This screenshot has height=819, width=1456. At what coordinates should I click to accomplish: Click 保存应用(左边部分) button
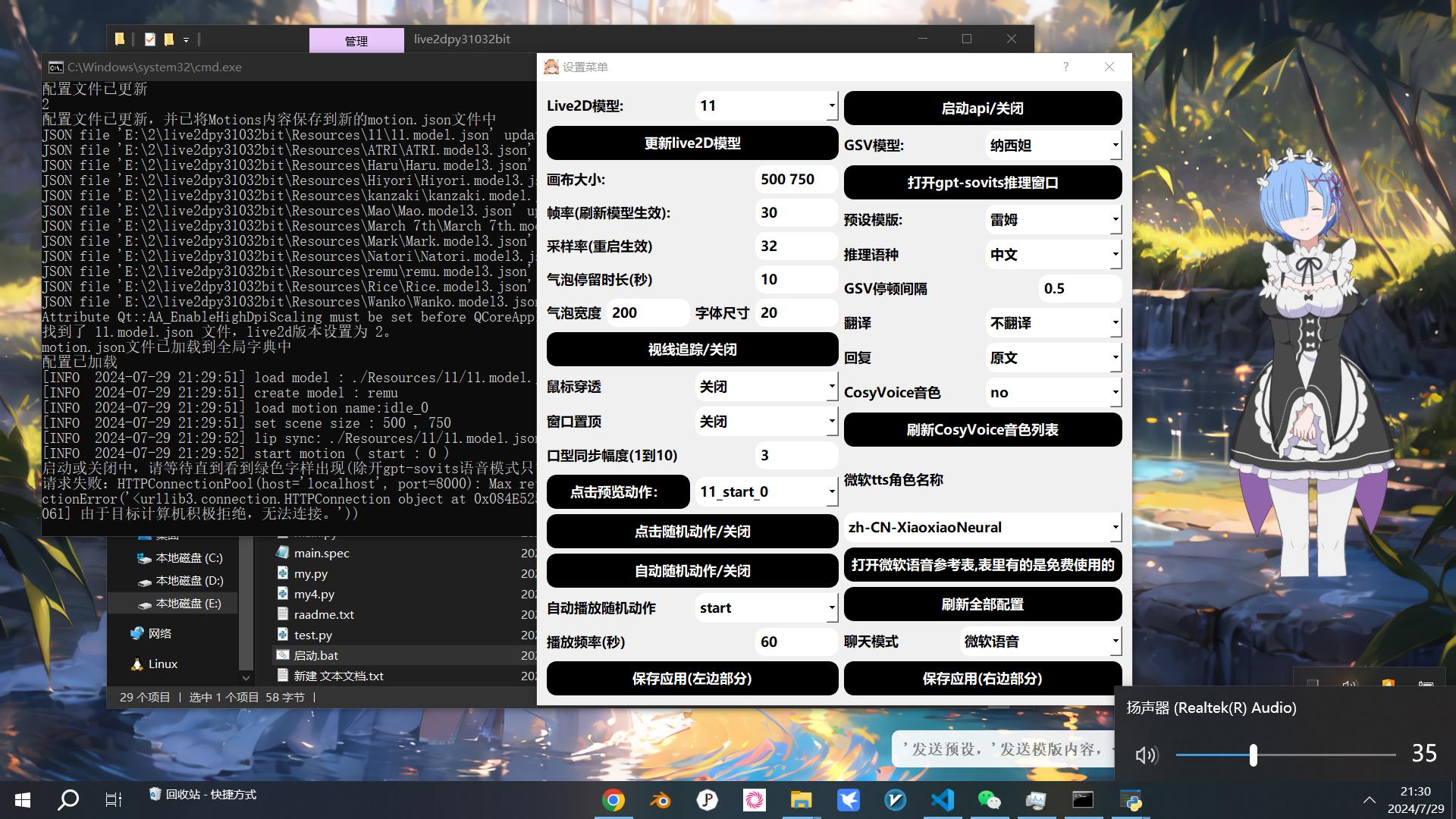692,679
